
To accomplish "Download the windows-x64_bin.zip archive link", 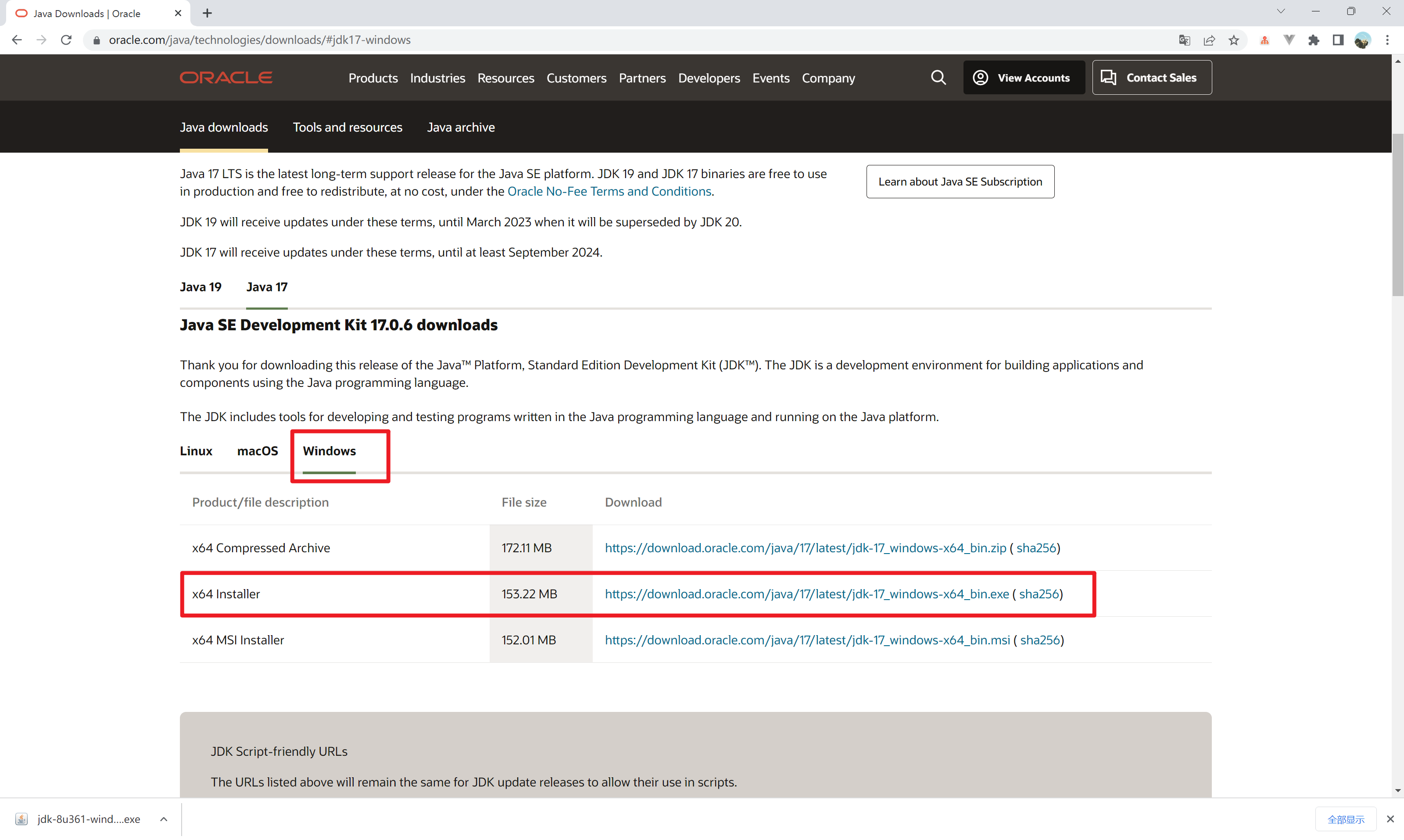I will (806, 548).
